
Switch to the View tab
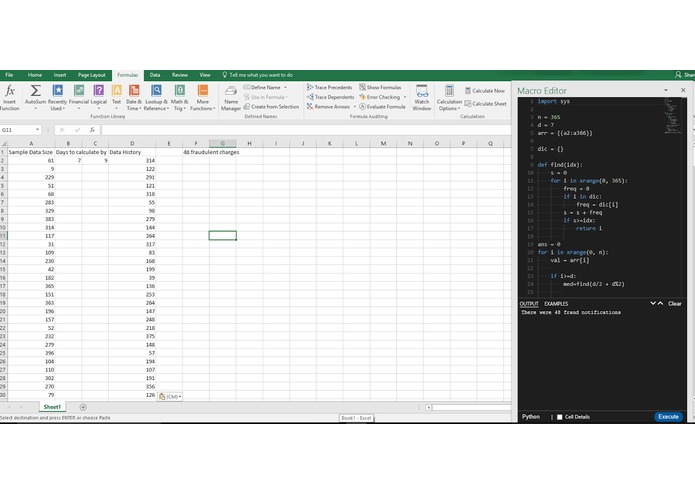coord(205,75)
